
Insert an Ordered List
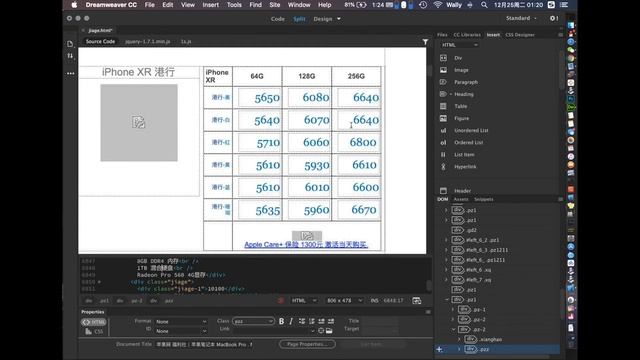tap(469, 142)
